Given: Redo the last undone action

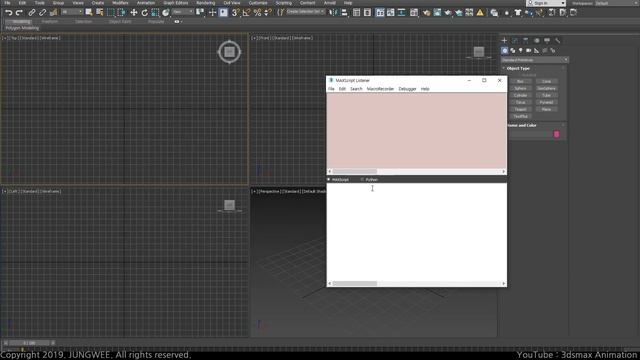Looking at the screenshot, I should (x=19, y=13).
